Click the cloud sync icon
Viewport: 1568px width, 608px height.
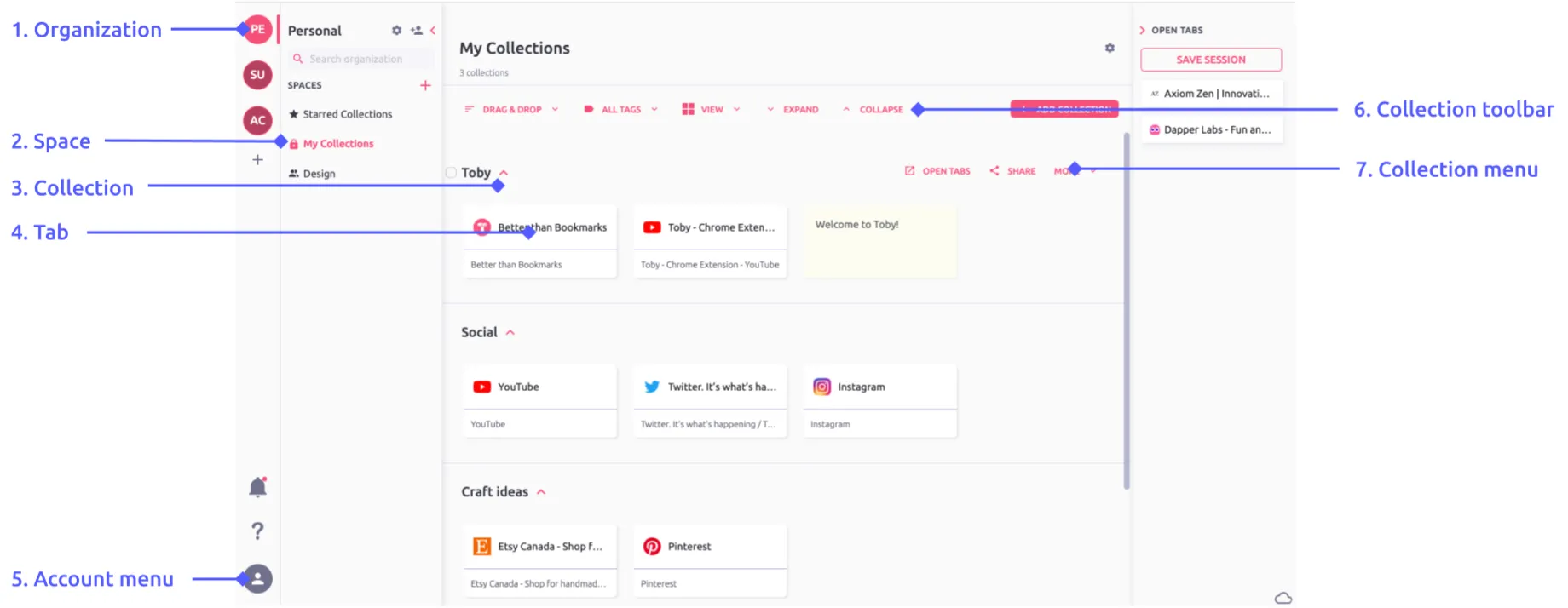(1283, 599)
